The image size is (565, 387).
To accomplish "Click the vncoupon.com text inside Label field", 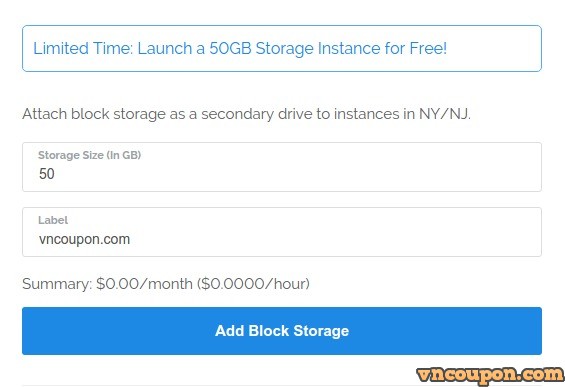I will [x=84, y=239].
